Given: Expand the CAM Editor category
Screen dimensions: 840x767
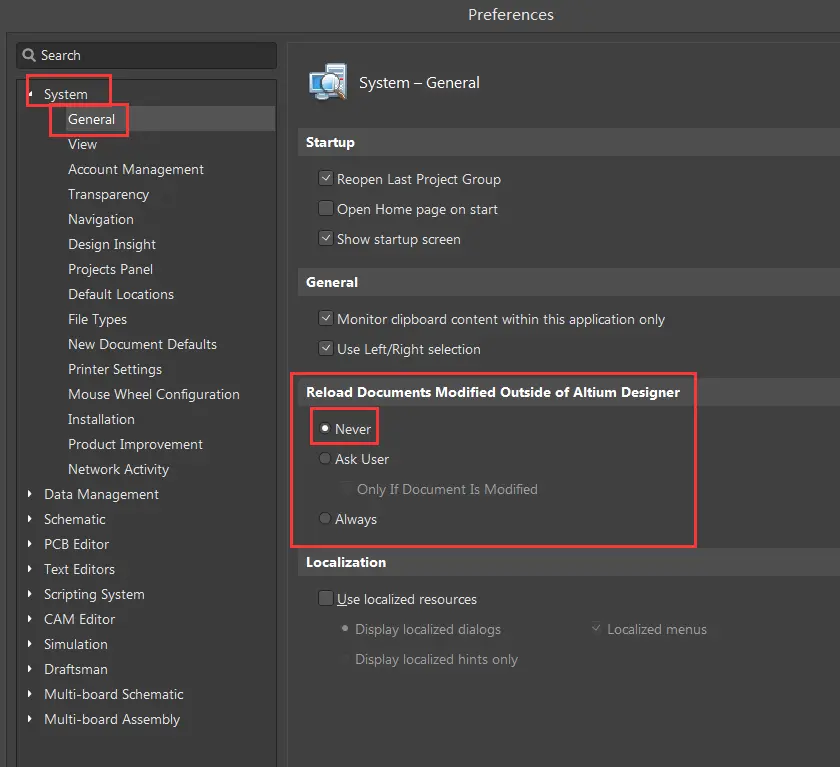Looking at the screenshot, I should [x=30, y=619].
